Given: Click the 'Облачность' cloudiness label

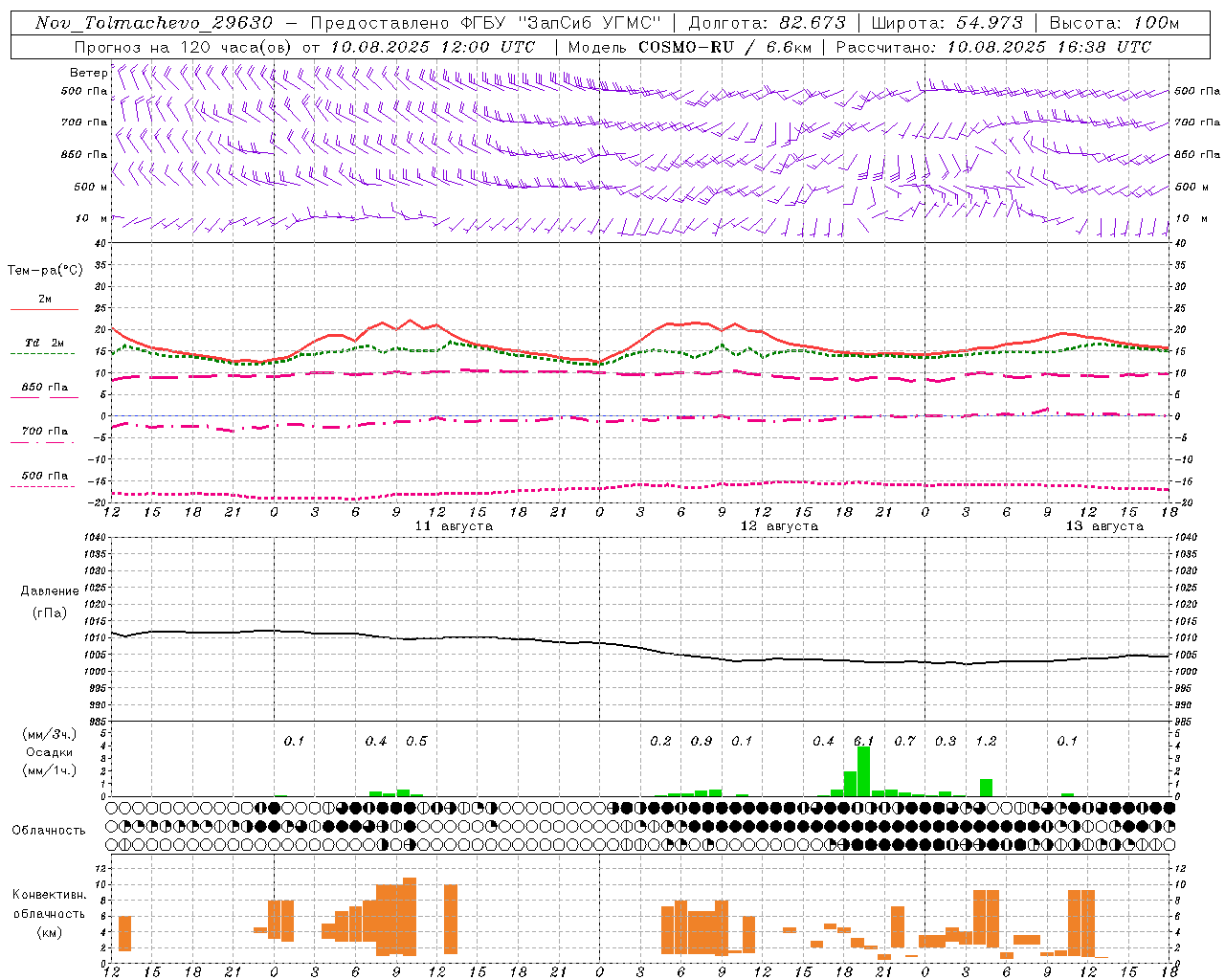Looking at the screenshot, I should (x=49, y=831).
